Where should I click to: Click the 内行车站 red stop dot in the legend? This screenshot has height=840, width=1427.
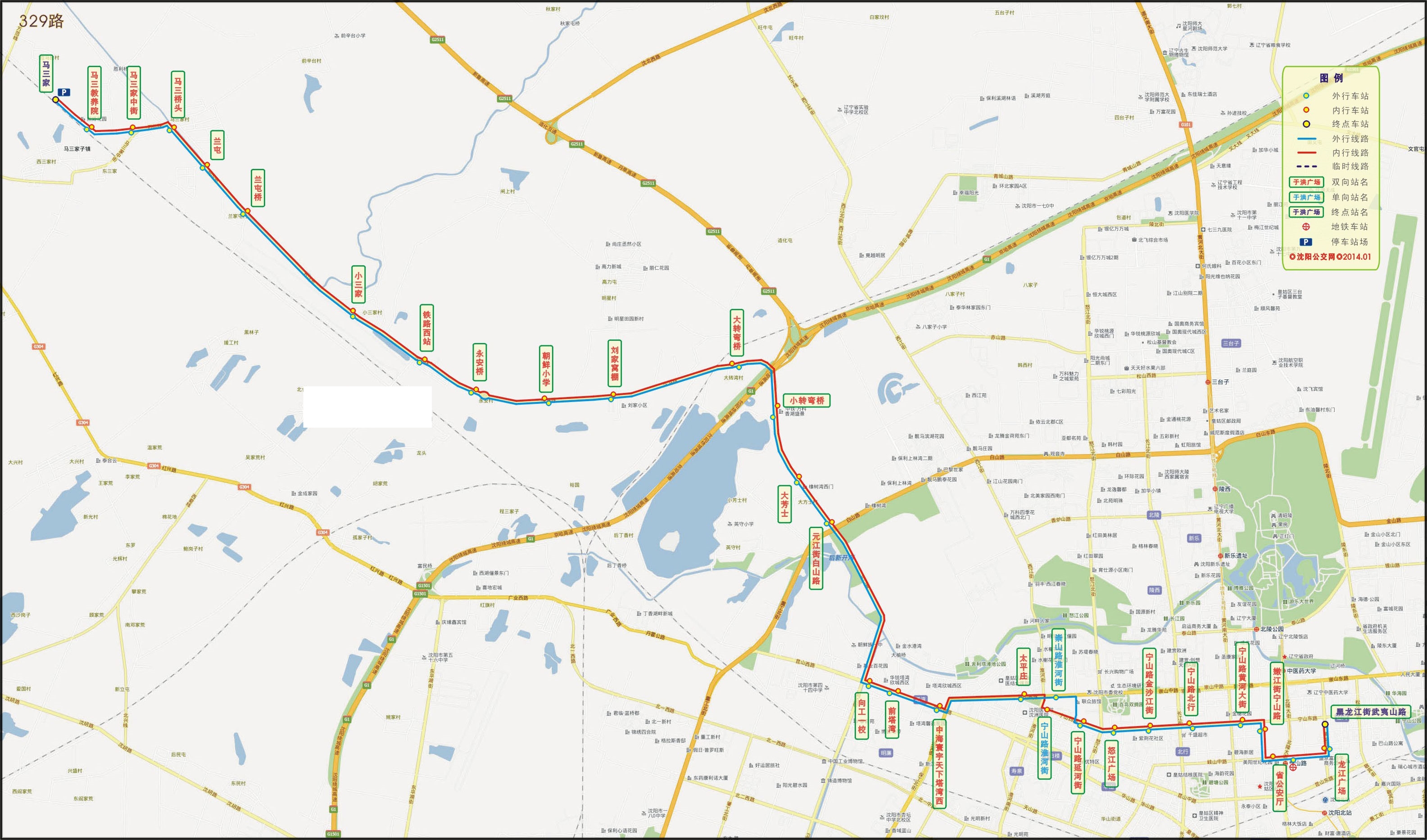coord(1306,110)
